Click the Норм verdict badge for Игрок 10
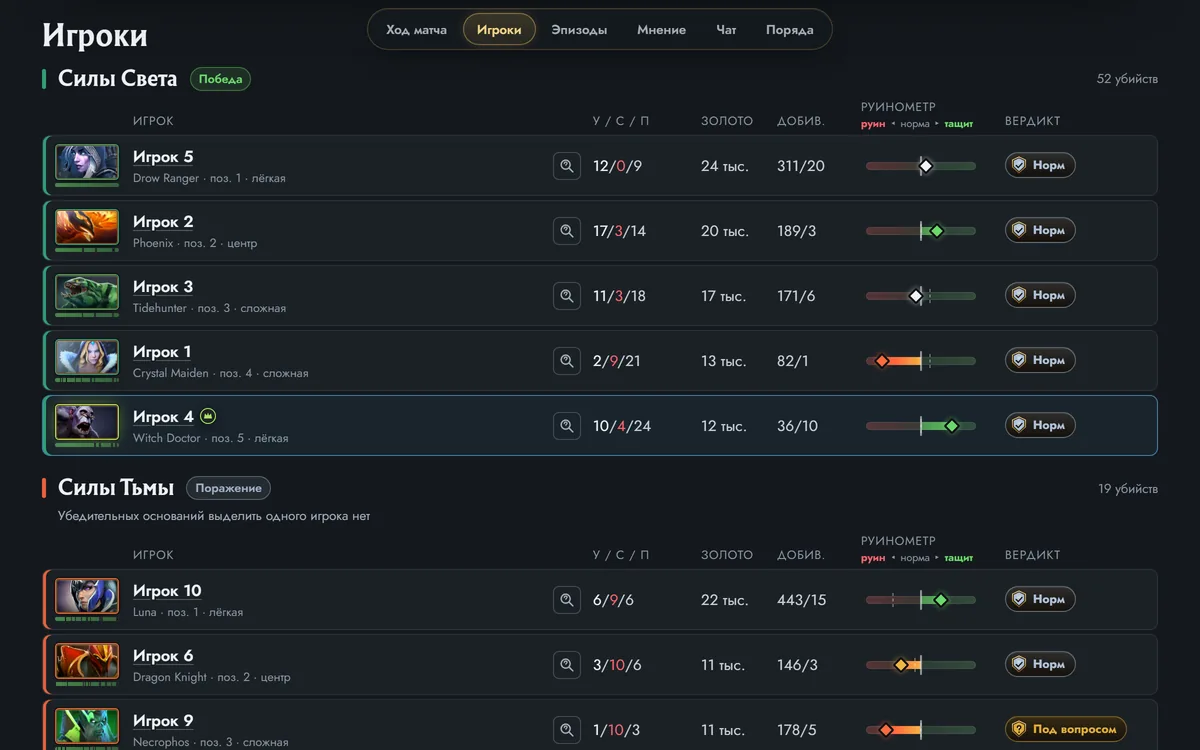1200x750 pixels. [1040, 599]
